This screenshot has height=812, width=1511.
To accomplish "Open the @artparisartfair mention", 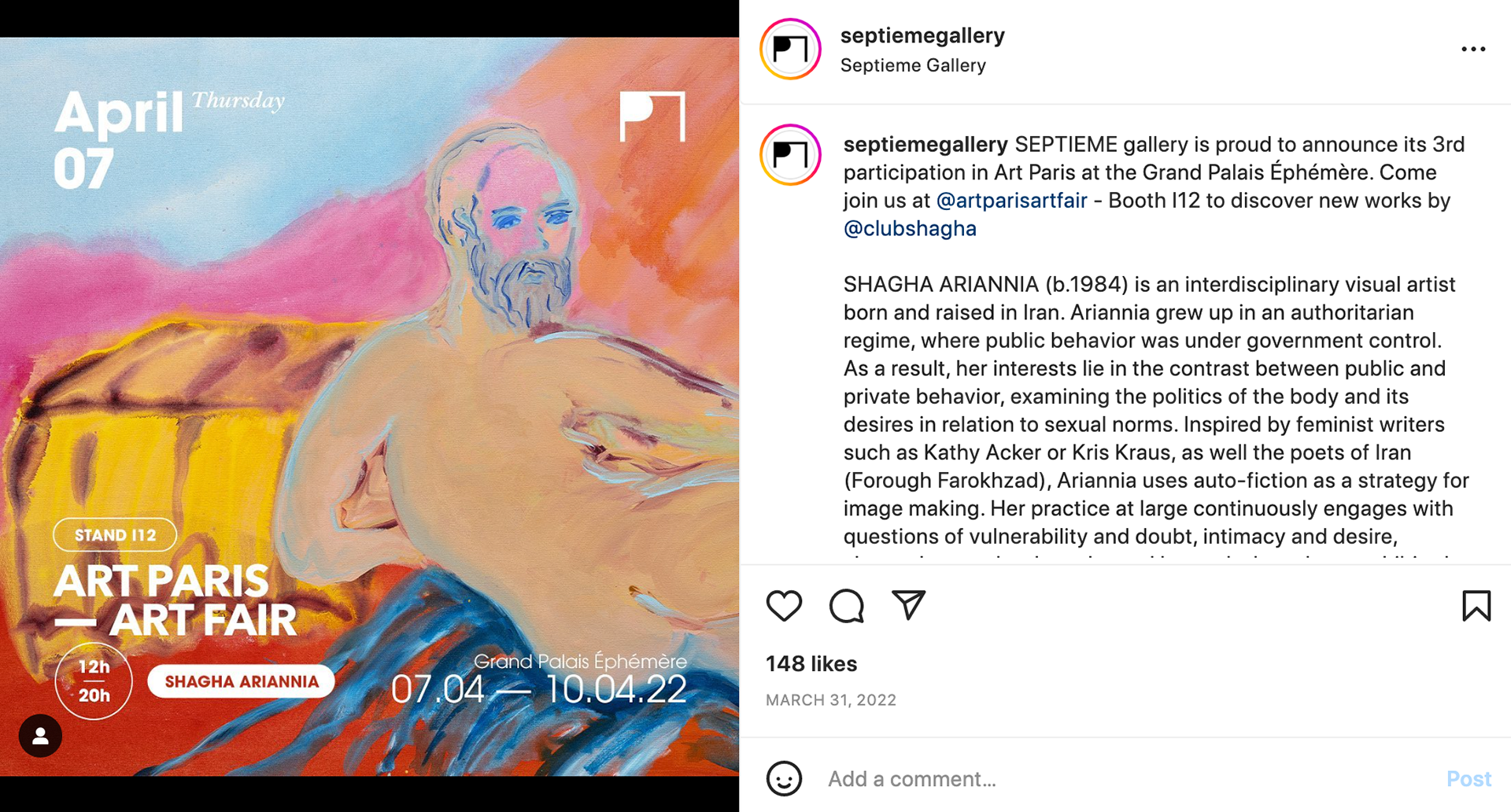I will tap(1011, 201).
